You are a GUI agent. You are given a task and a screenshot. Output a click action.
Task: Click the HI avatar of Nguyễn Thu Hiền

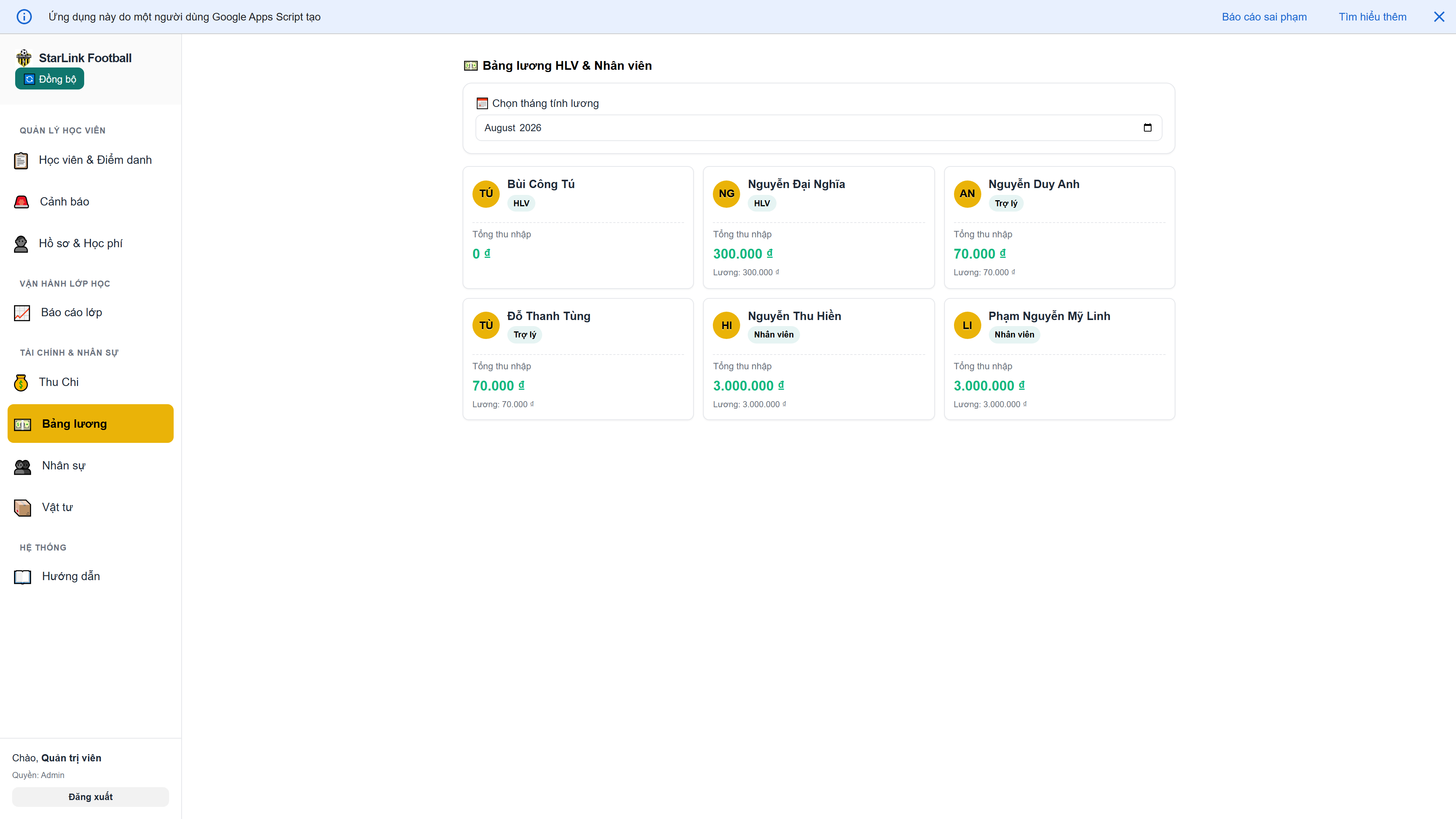pyautogui.click(x=726, y=325)
